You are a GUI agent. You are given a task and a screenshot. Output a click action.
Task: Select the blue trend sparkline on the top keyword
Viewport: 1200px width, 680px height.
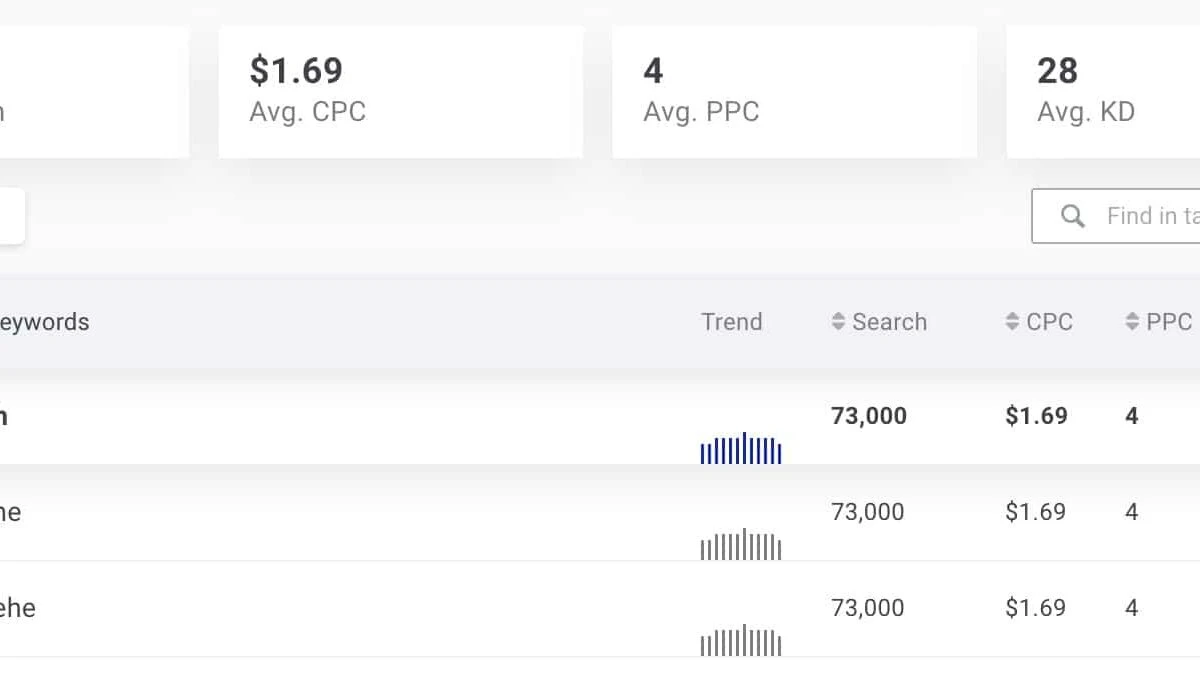pyautogui.click(x=740, y=447)
